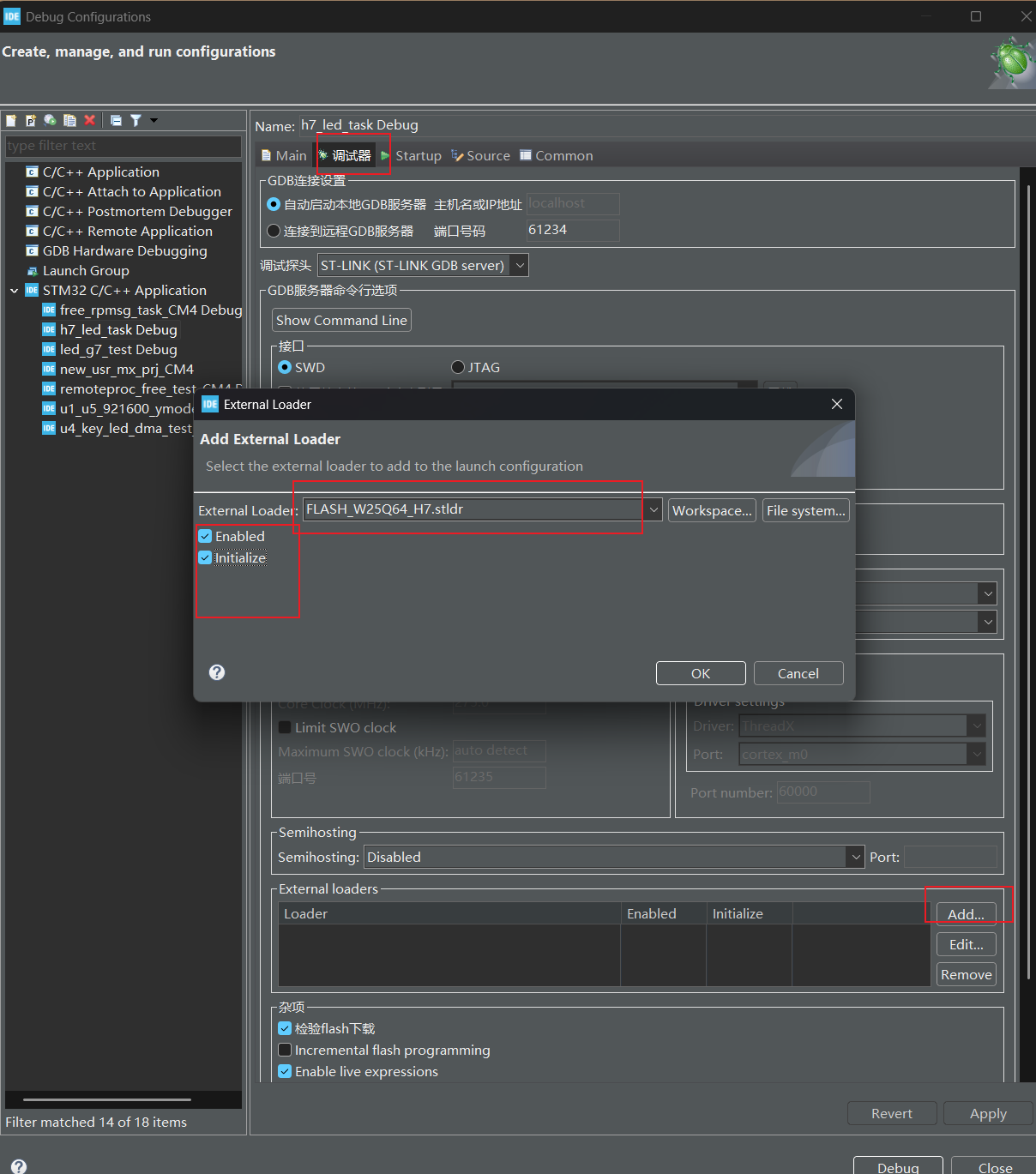Viewport: 1036px width, 1174px height.
Task: Click the port number field 61234
Action: tap(573, 230)
